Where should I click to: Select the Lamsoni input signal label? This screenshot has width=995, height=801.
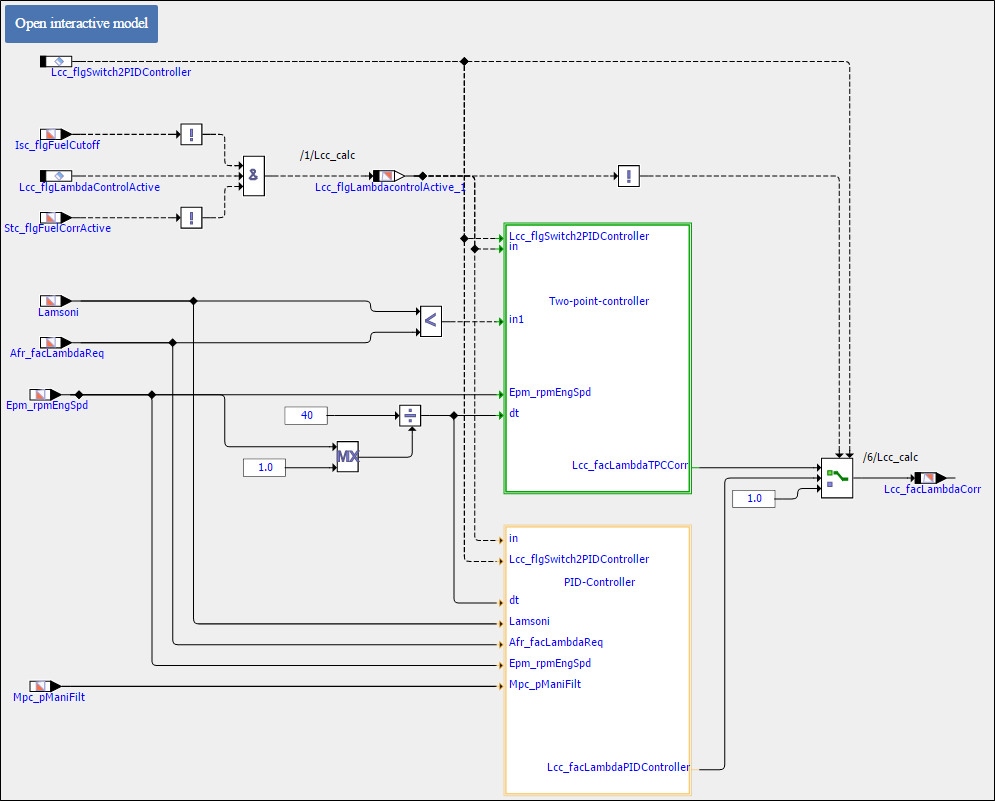tap(58, 312)
